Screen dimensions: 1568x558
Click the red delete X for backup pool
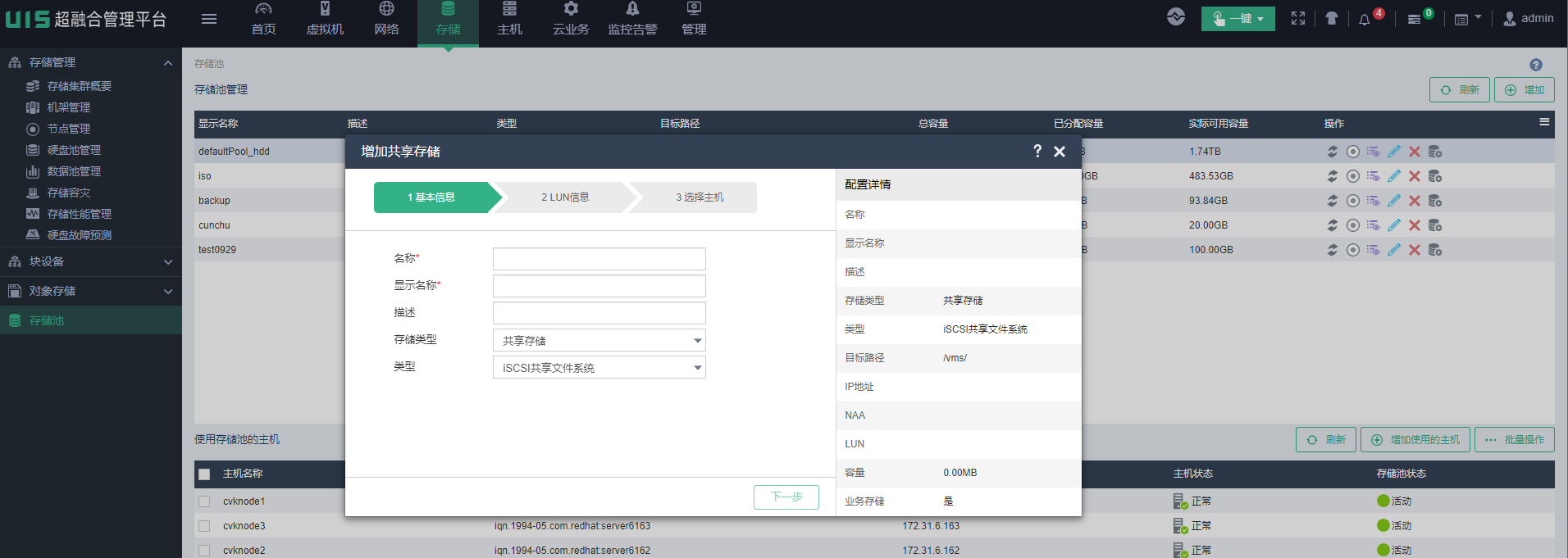pos(1415,201)
